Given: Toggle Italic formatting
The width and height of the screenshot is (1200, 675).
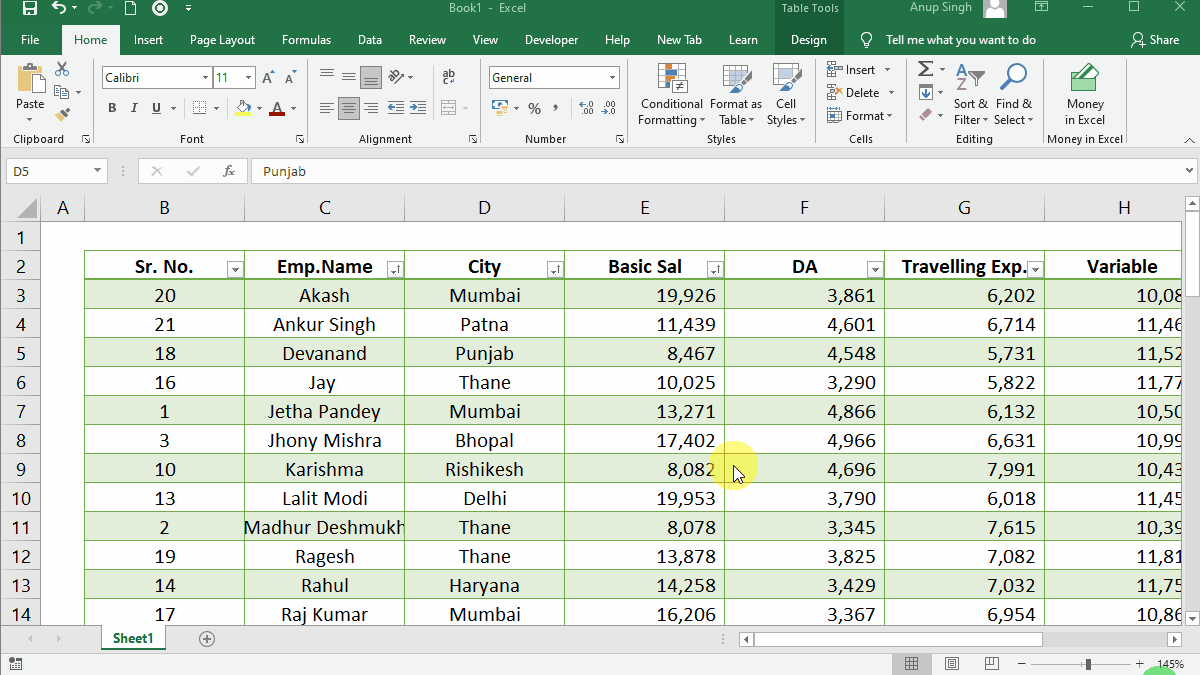Looking at the screenshot, I should pos(134,107).
